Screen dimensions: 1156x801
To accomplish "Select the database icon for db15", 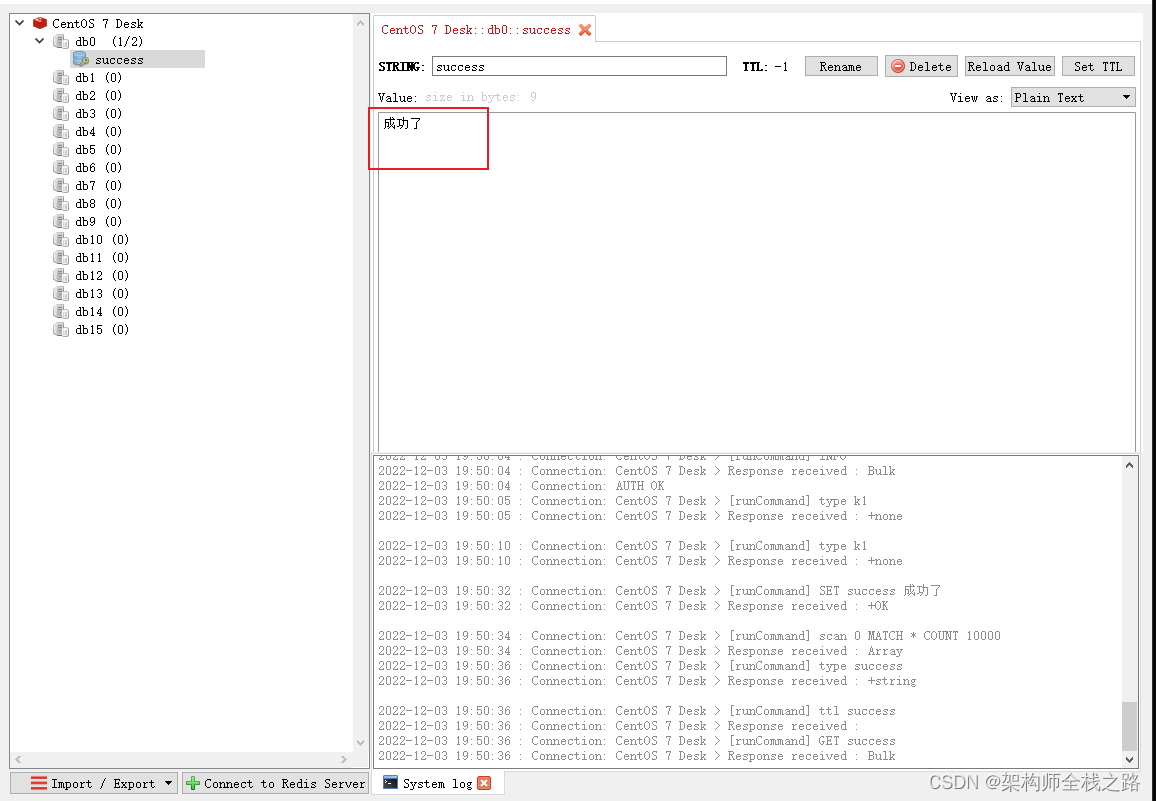I will 61,329.
